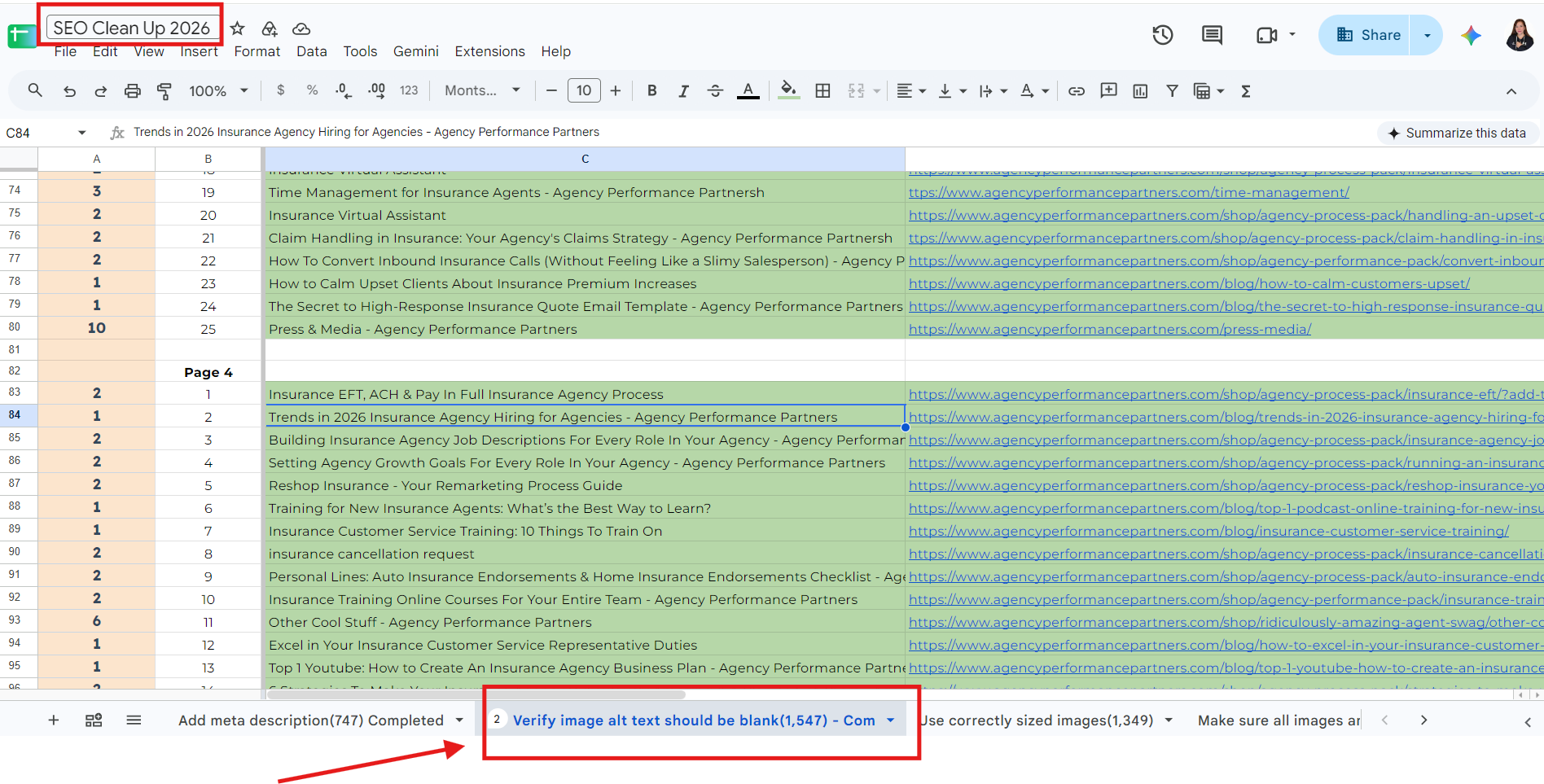This screenshot has height=784, width=1544.
Task: Open the Data menu
Action: click(311, 51)
